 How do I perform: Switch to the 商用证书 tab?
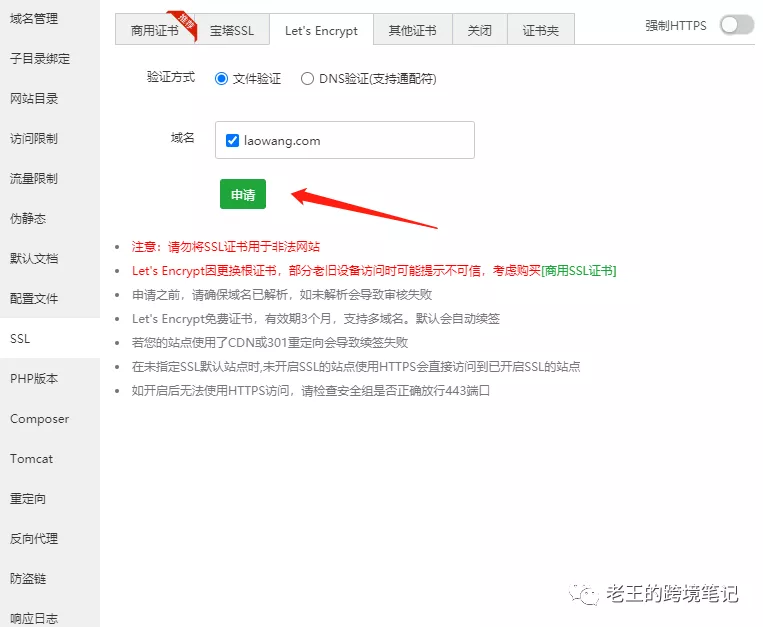coord(155,31)
